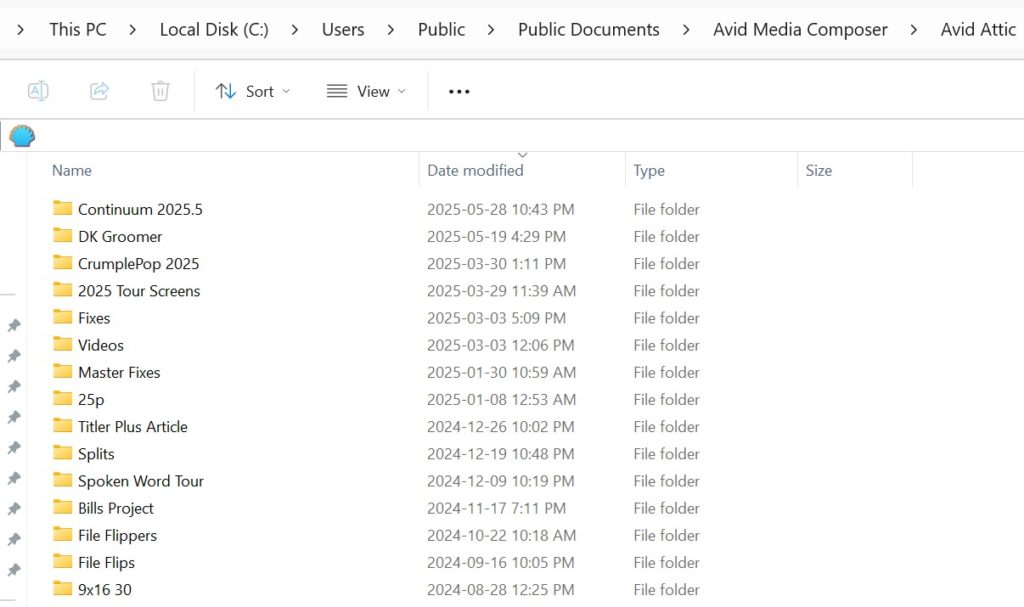
Task: Select the CrumplePop 2025 folder icon
Action: 63,262
